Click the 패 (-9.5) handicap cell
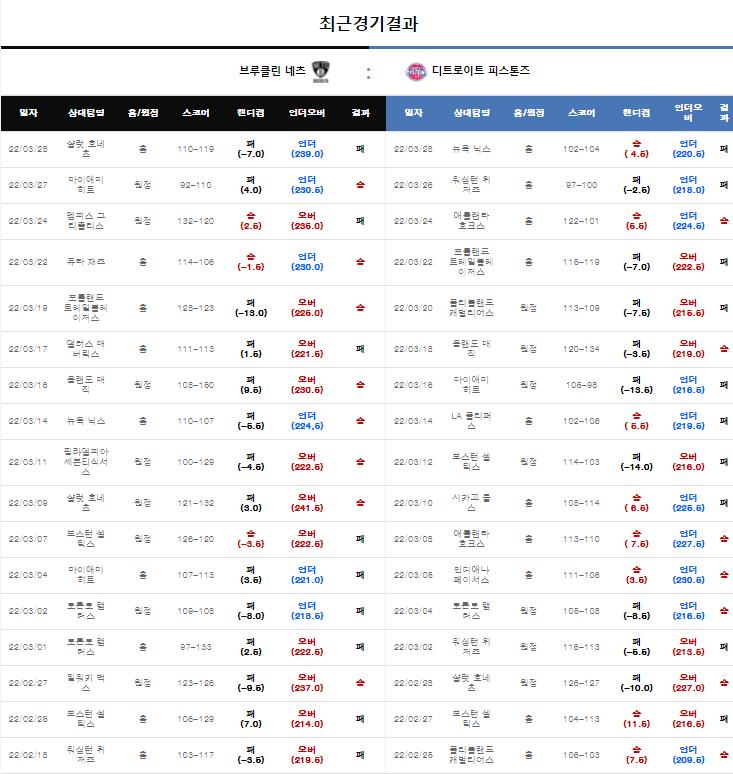The width and height of the screenshot is (733, 774). click(x=251, y=683)
